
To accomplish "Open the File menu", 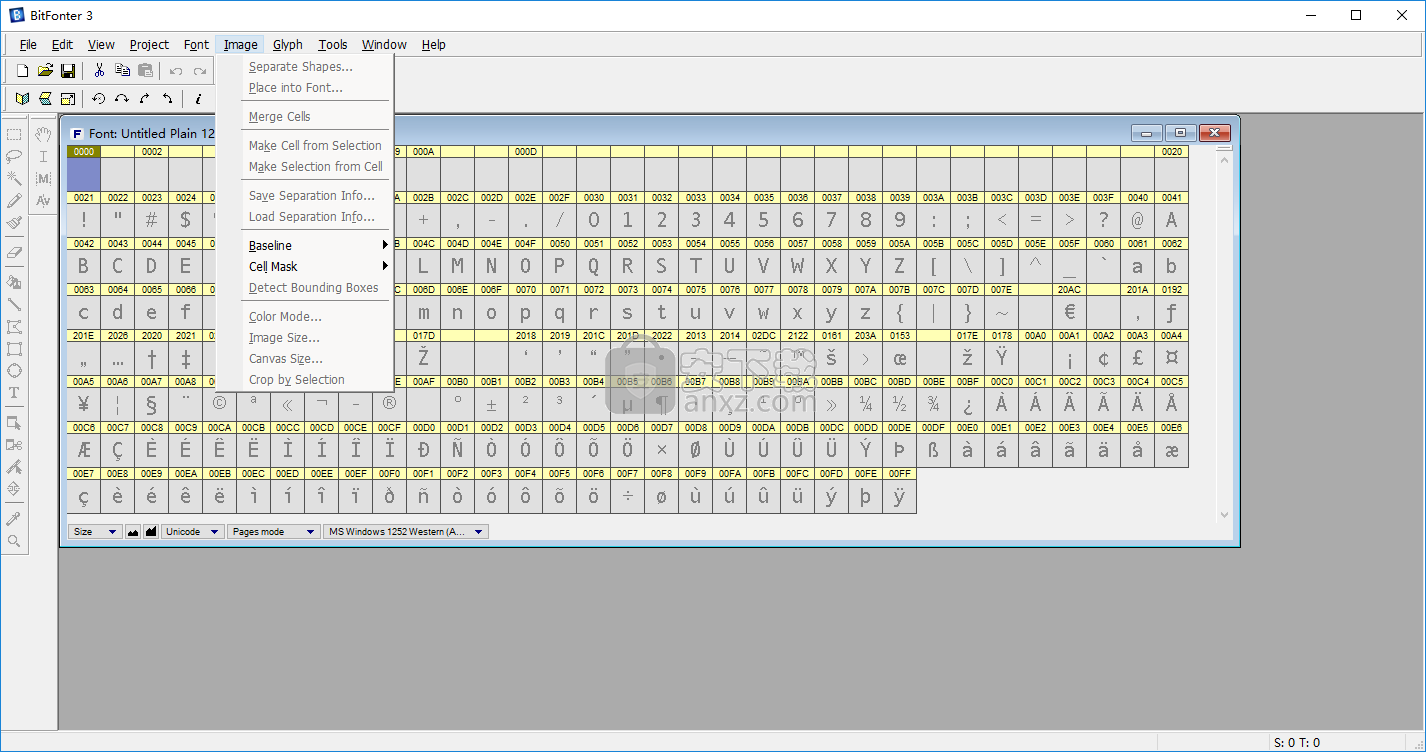I will tap(28, 45).
